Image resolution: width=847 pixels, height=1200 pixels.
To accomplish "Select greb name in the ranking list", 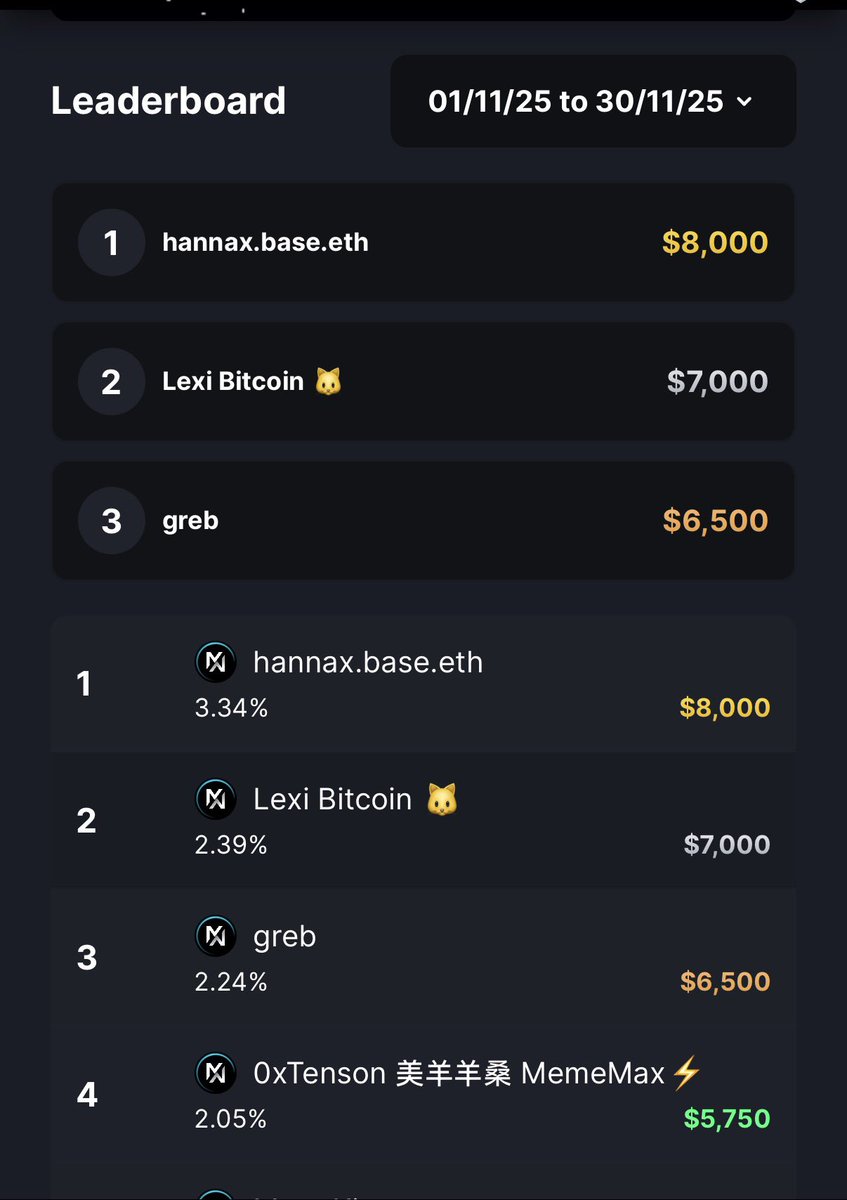I will pos(285,937).
